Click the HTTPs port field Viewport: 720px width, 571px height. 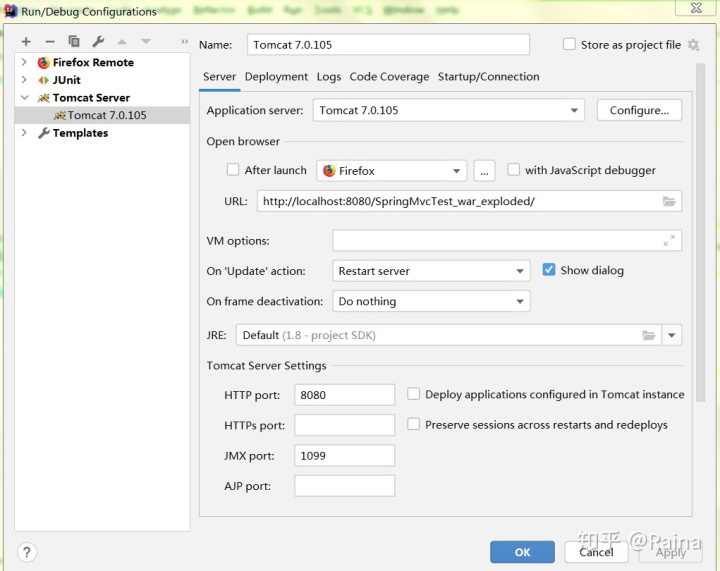click(344, 425)
